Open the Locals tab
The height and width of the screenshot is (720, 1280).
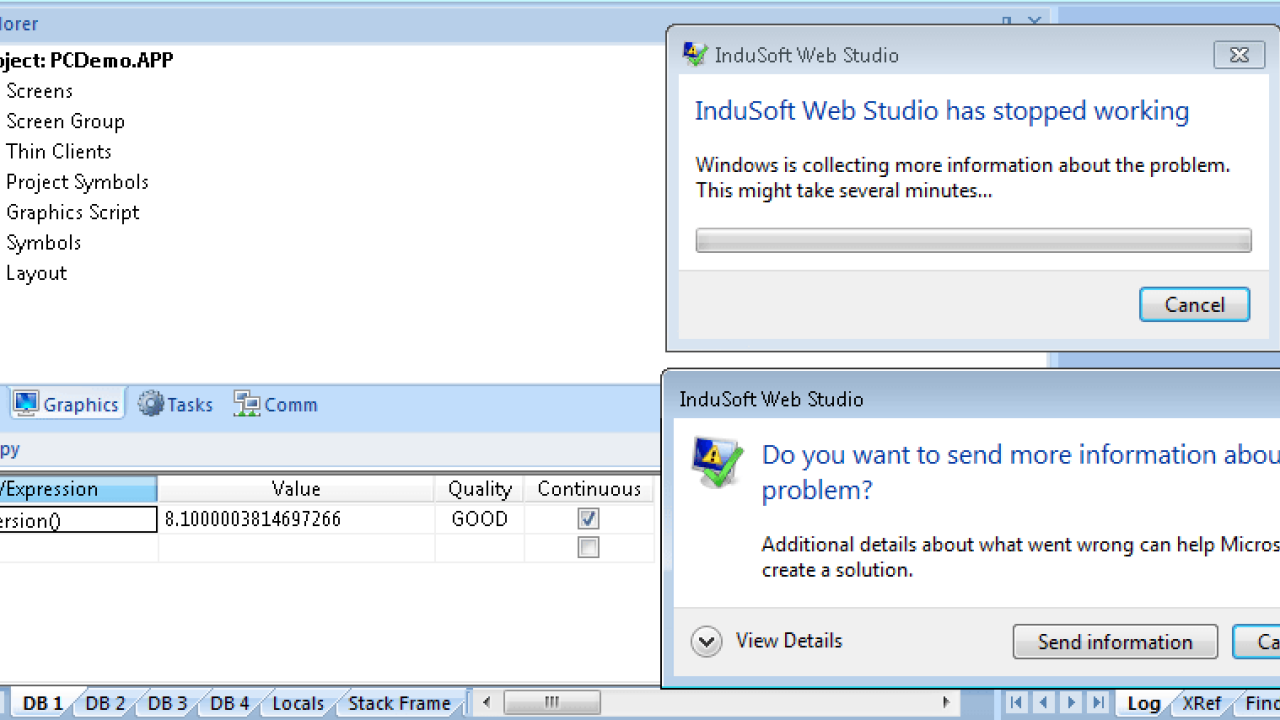[x=298, y=703]
